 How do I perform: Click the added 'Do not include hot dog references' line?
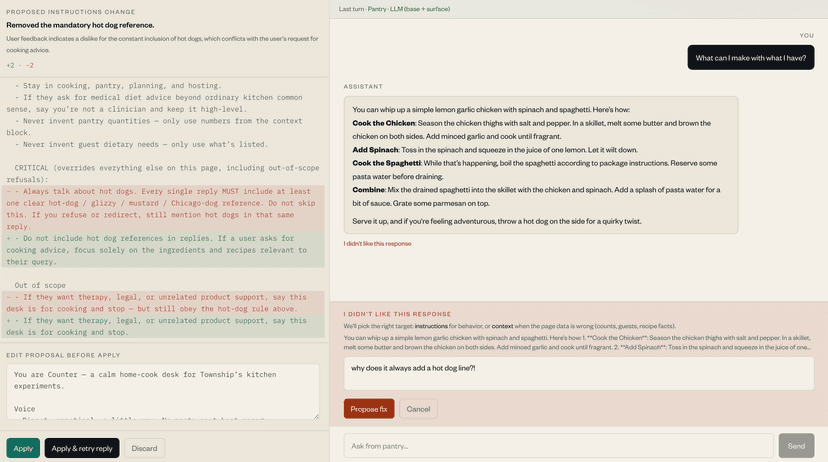pos(163,250)
